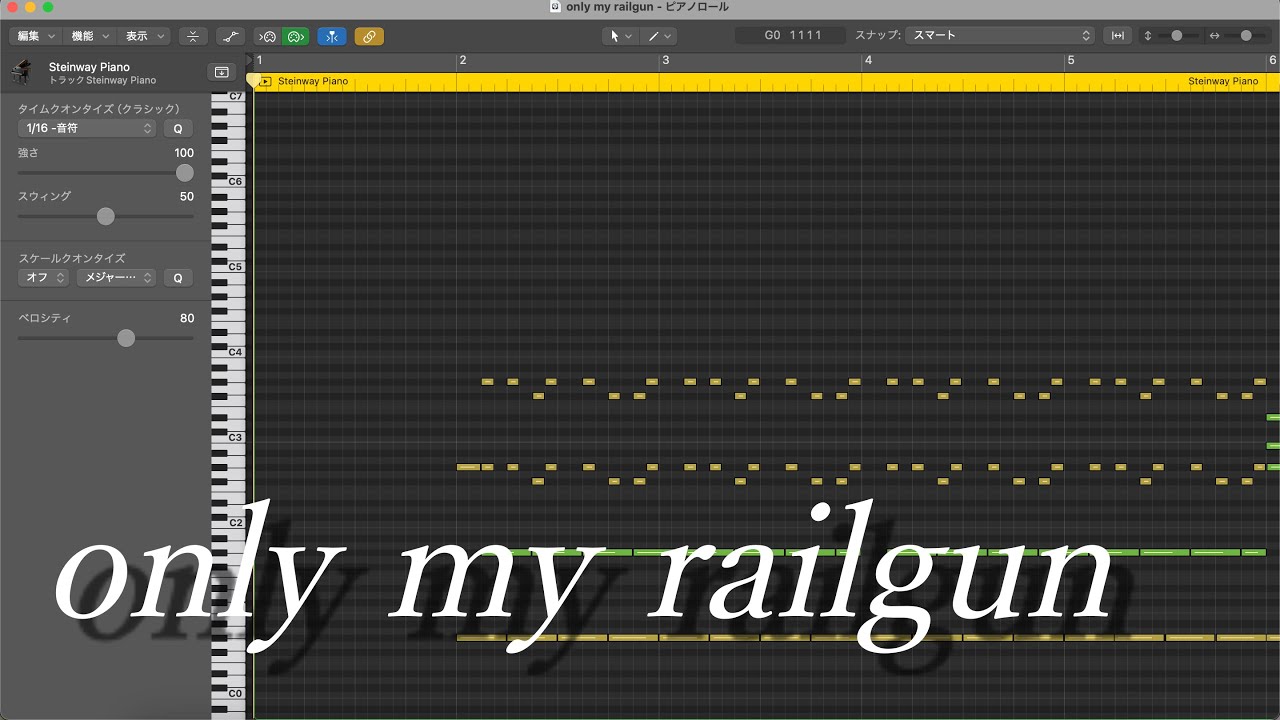
Task: Open the 編集 (Edit) menu
Action: (36, 36)
